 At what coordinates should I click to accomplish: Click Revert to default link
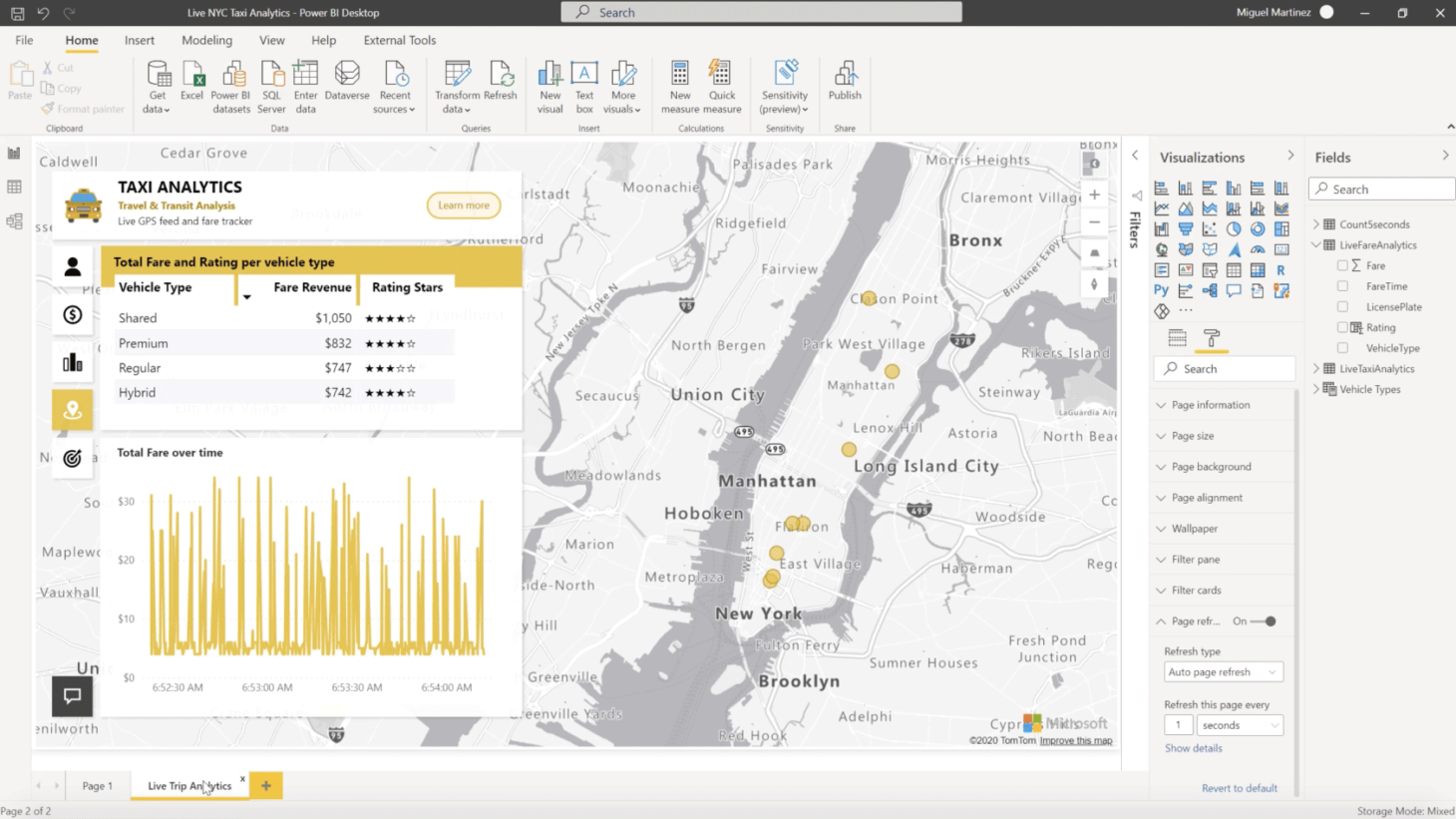click(x=1239, y=788)
